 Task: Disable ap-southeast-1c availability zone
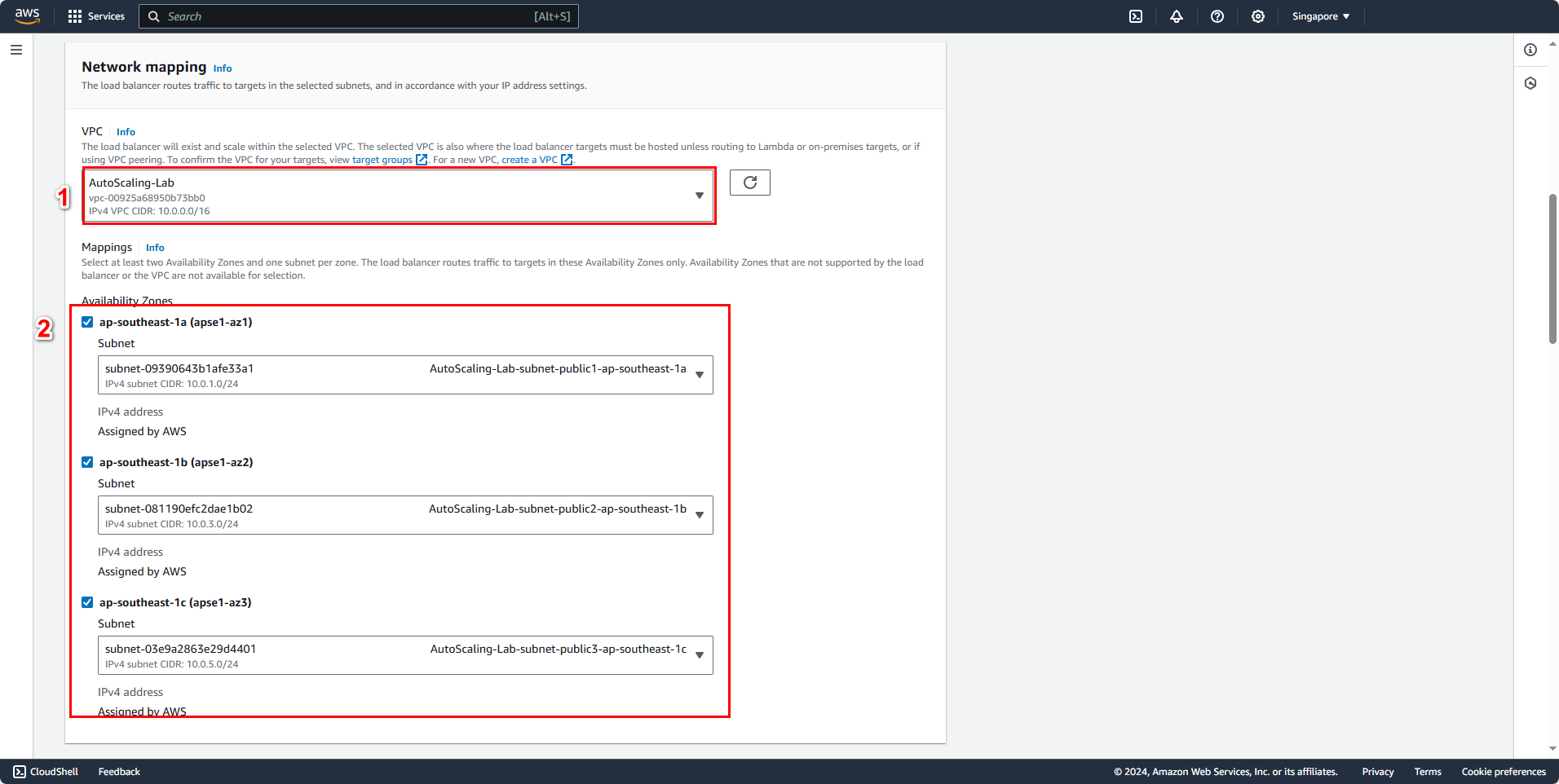pyautogui.click(x=87, y=601)
